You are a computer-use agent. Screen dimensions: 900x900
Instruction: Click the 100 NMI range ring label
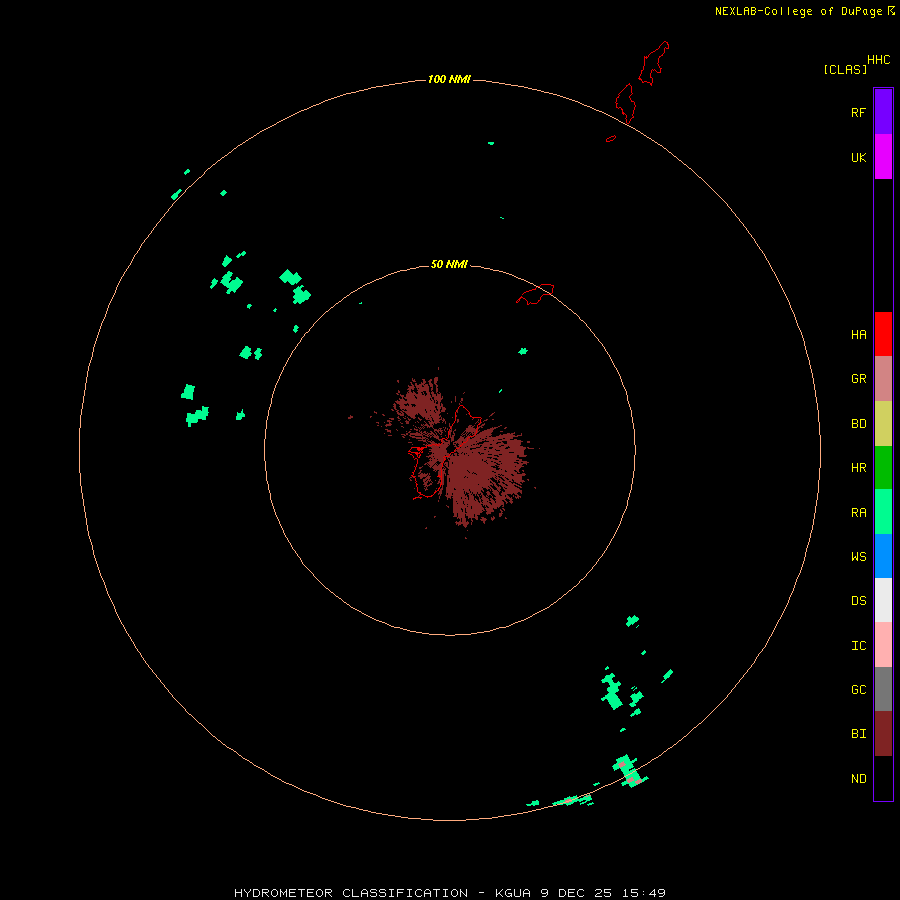pyautogui.click(x=449, y=79)
